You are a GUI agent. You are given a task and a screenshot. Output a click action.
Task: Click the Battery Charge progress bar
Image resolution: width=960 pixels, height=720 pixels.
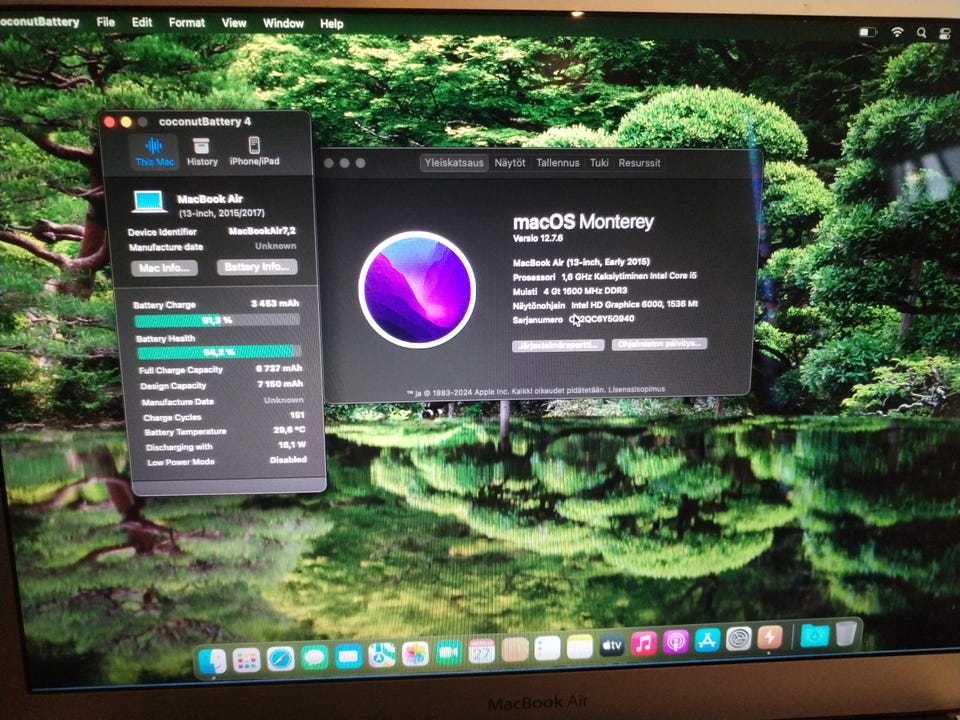point(217,320)
